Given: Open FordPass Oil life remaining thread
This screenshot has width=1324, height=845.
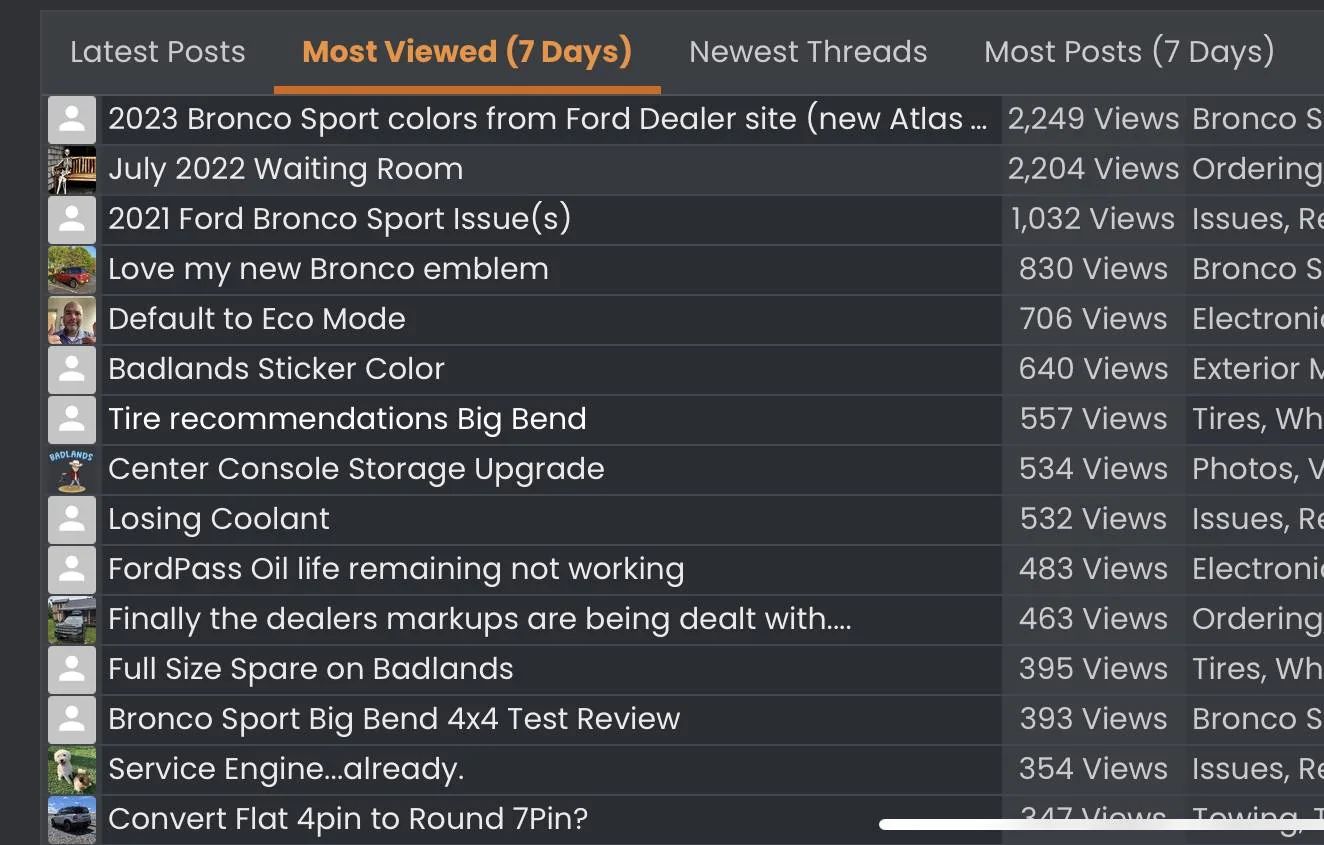Looking at the screenshot, I should tap(396, 569).
